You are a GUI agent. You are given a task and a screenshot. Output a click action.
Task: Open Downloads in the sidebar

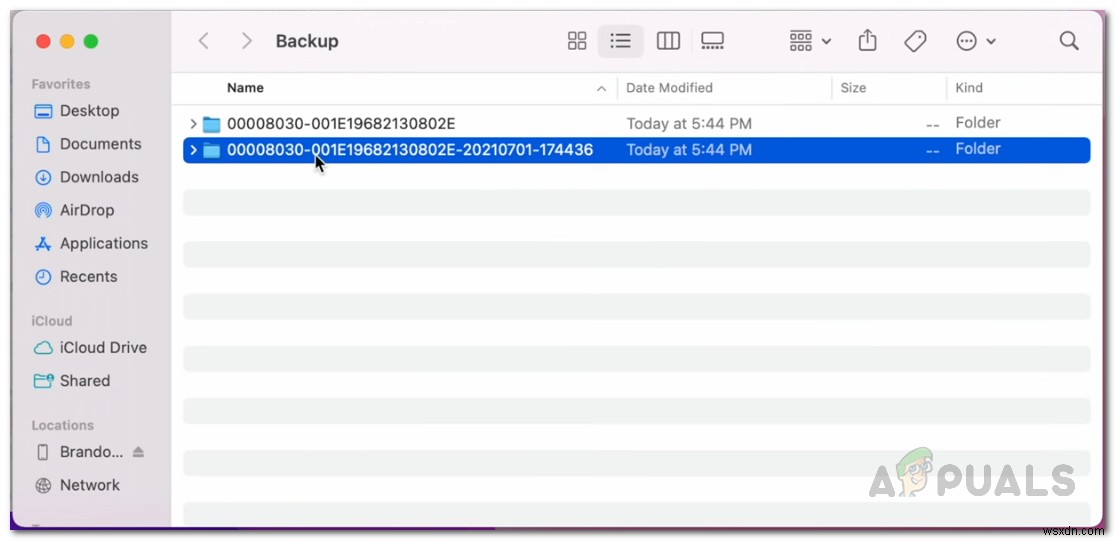point(98,177)
